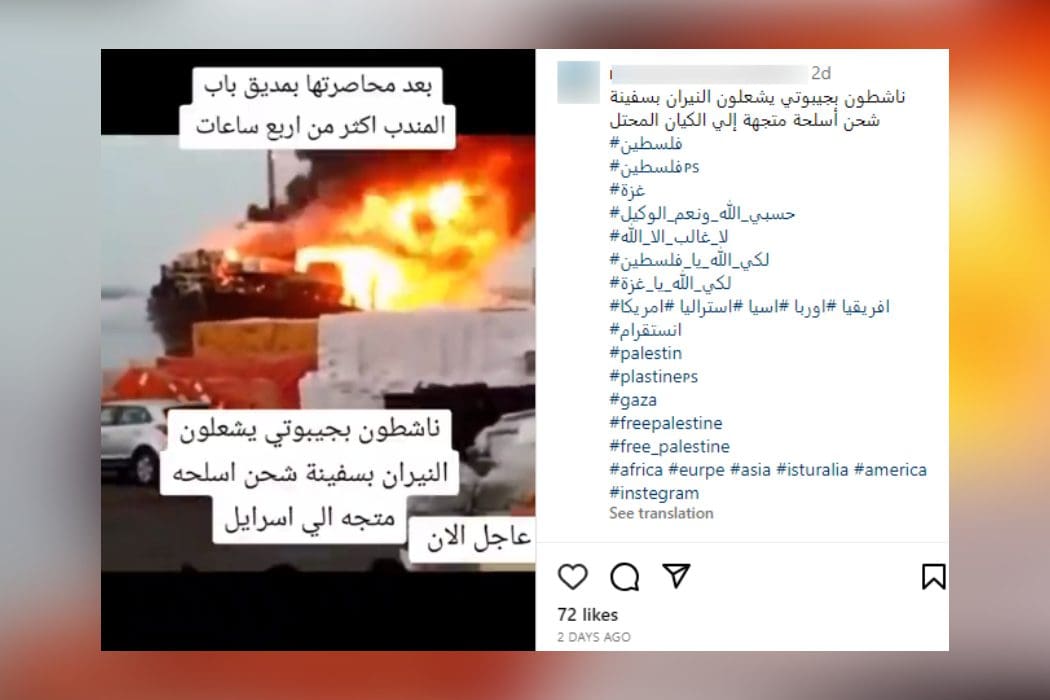
Task: Open #freepalestine hashtag
Action: (666, 423)
